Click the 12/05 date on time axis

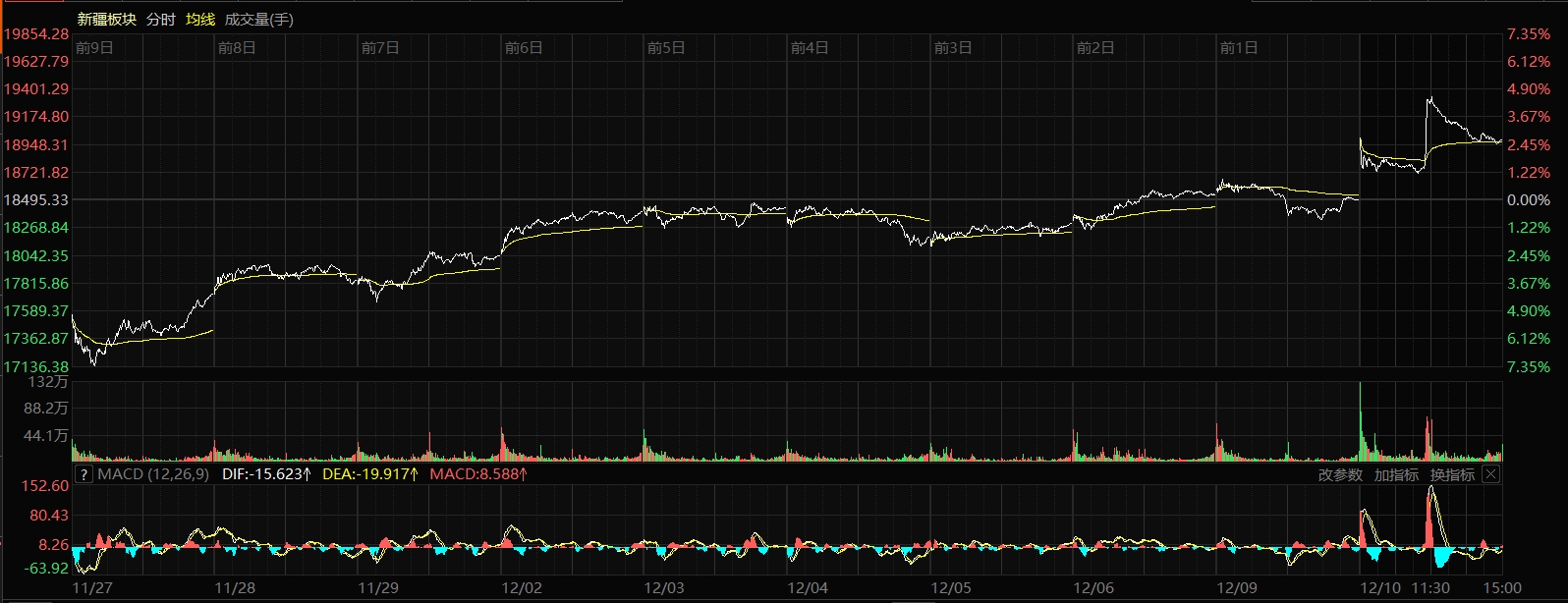click(x=951, y=588)
